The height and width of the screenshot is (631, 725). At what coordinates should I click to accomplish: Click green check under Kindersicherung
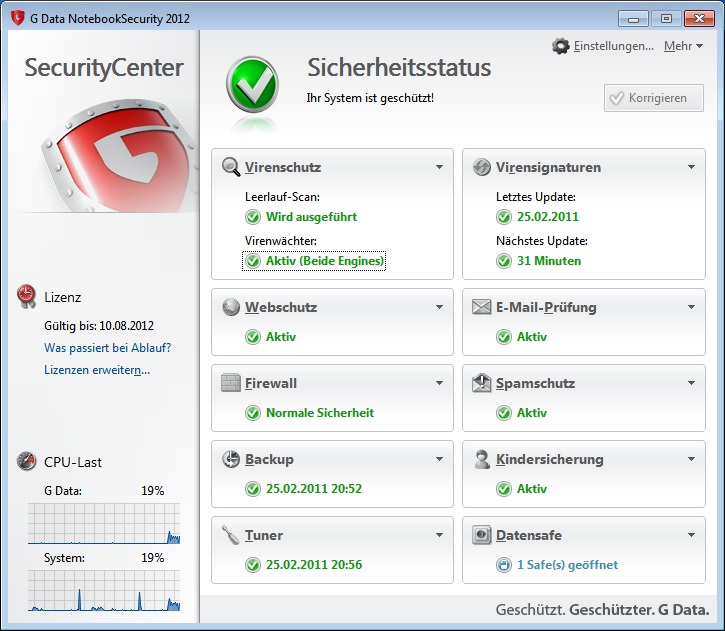coord(504,489)
